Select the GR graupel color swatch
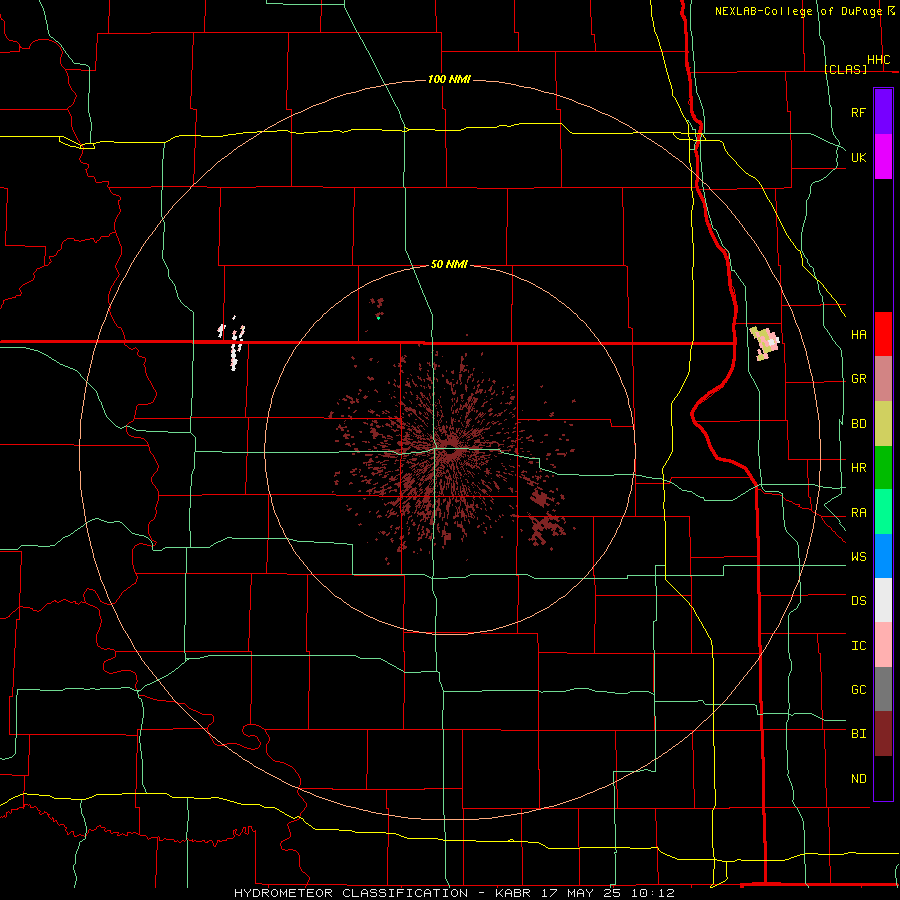Screen dimensions: 900x900 pyautogui.click(x=883, y=379)
